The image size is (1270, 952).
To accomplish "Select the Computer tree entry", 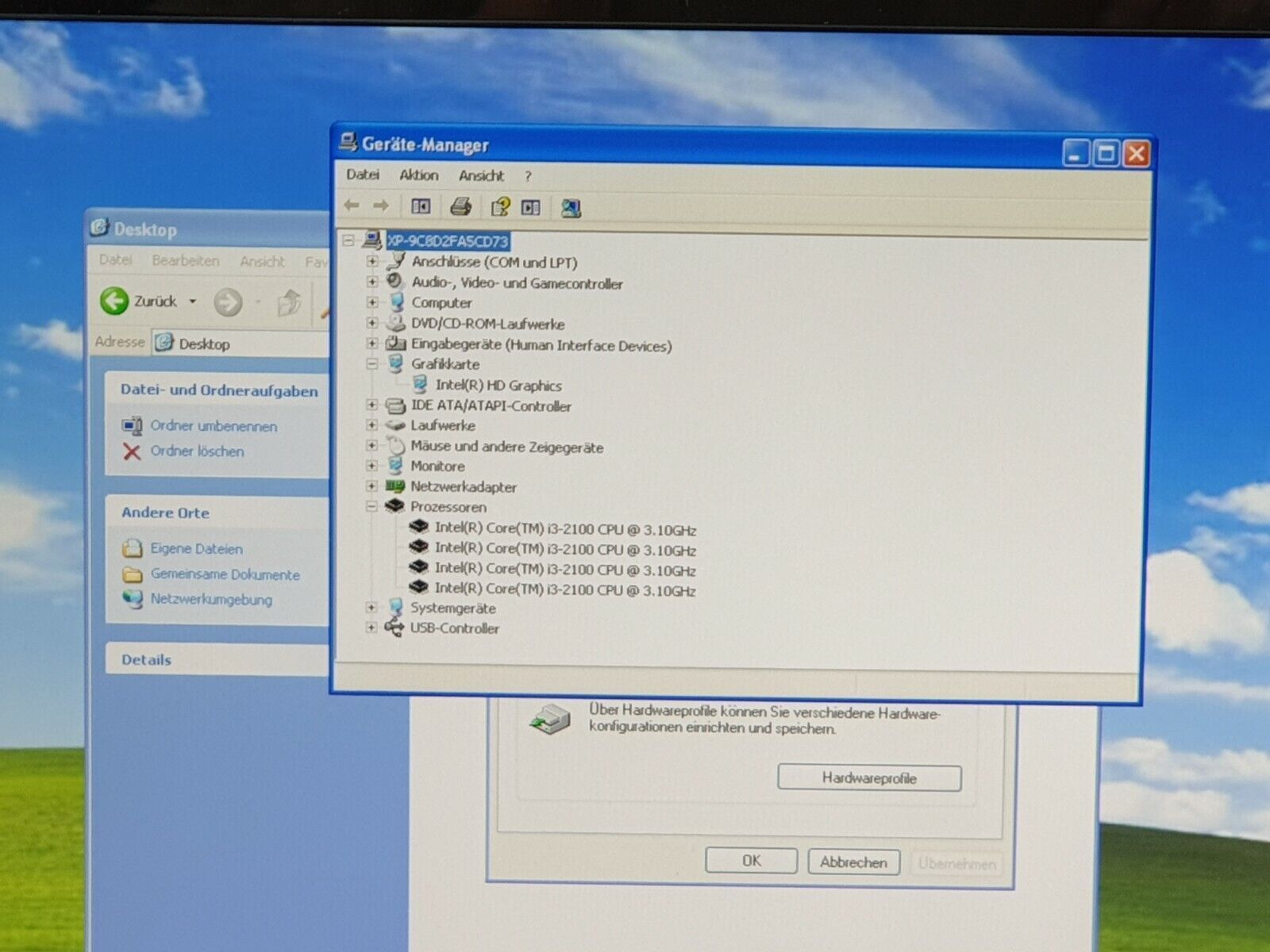I will (x=441, y=302).
